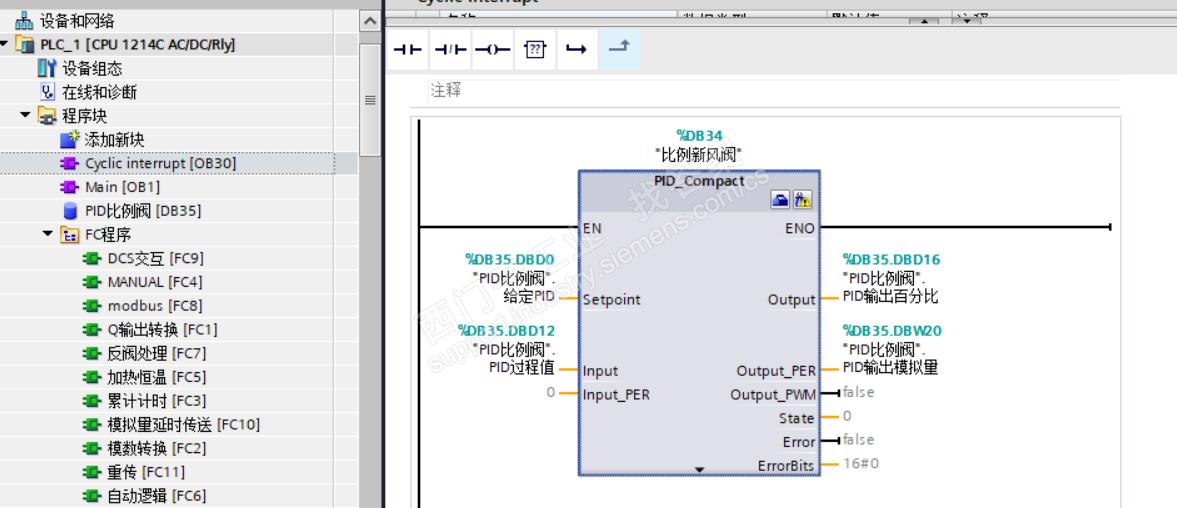Click the project tree vertical scrollbar thumb

pyautogui.click(x=370, y=99)
